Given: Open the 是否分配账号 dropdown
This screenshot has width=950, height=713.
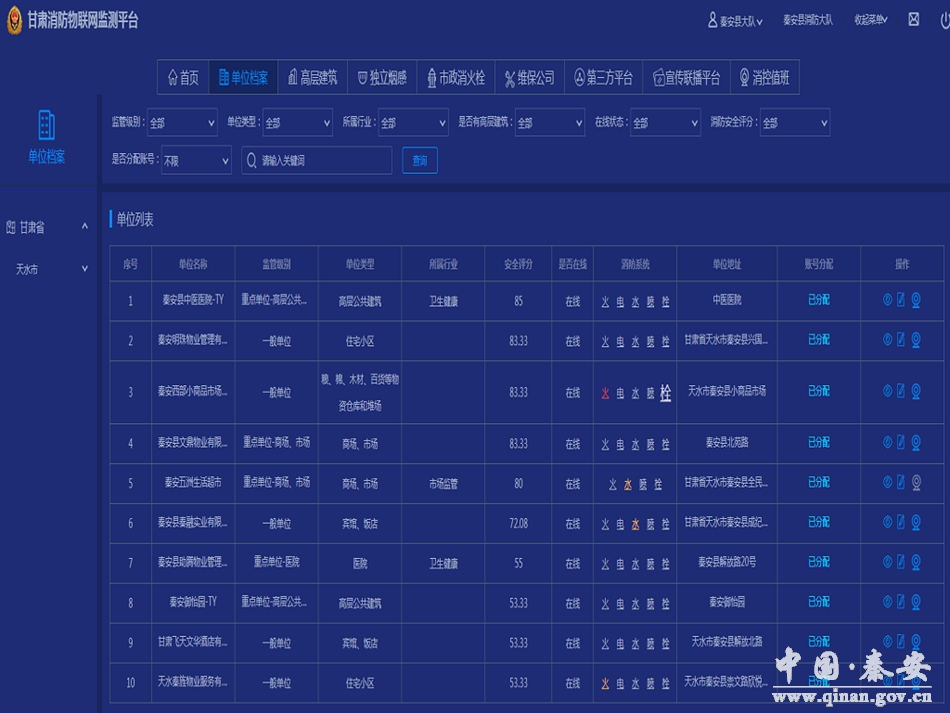Looking at the screenshot, I should point(196,160).
